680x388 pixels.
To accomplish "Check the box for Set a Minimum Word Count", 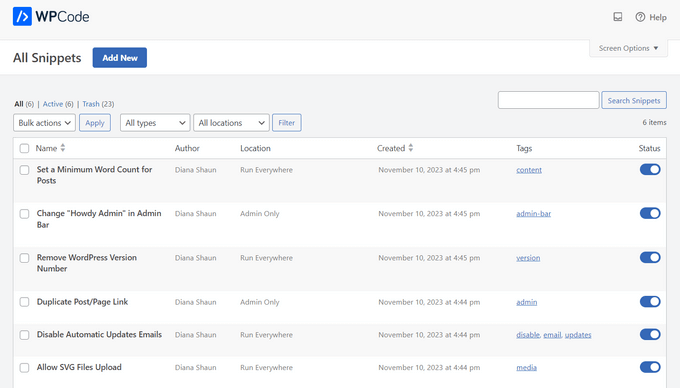I will pyautogui.click(x=24, y=170).
